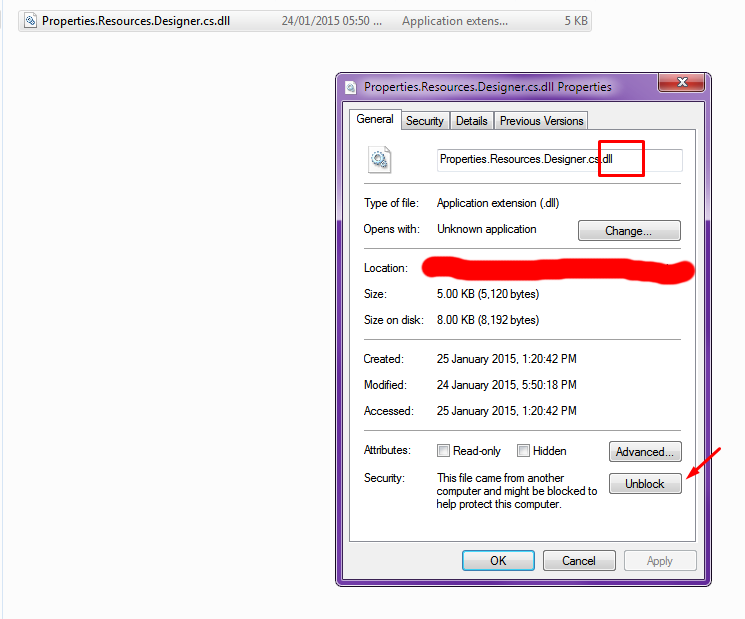Click the small icon in the Properties title bar
The width and height of the screenshot is (745, 619).
351,87
